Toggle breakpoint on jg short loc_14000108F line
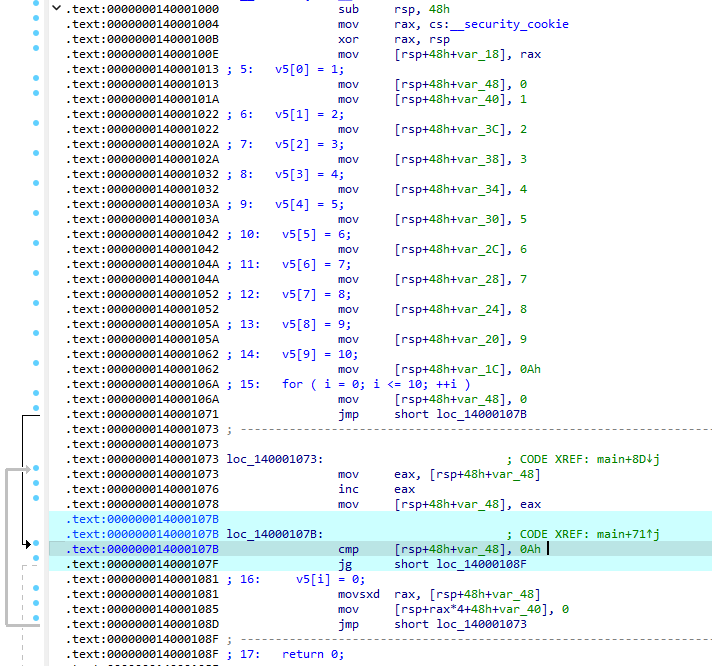Viewport: 712px width, 666px height. [36, 564]
